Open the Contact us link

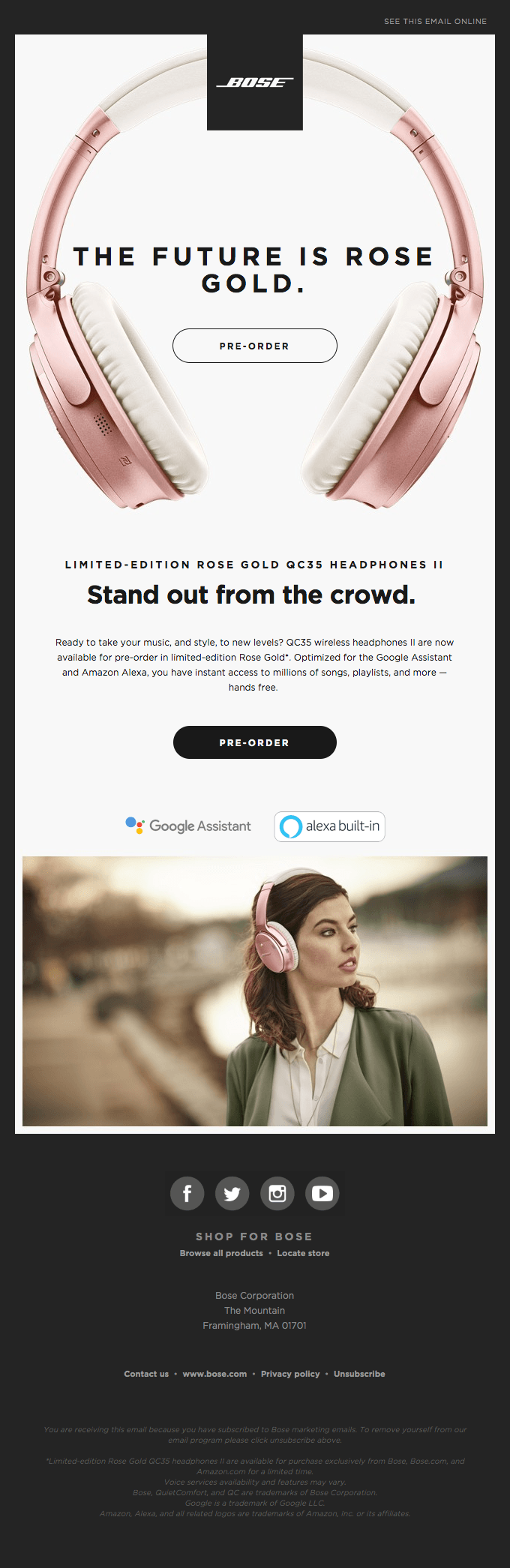coord(146,1374)
